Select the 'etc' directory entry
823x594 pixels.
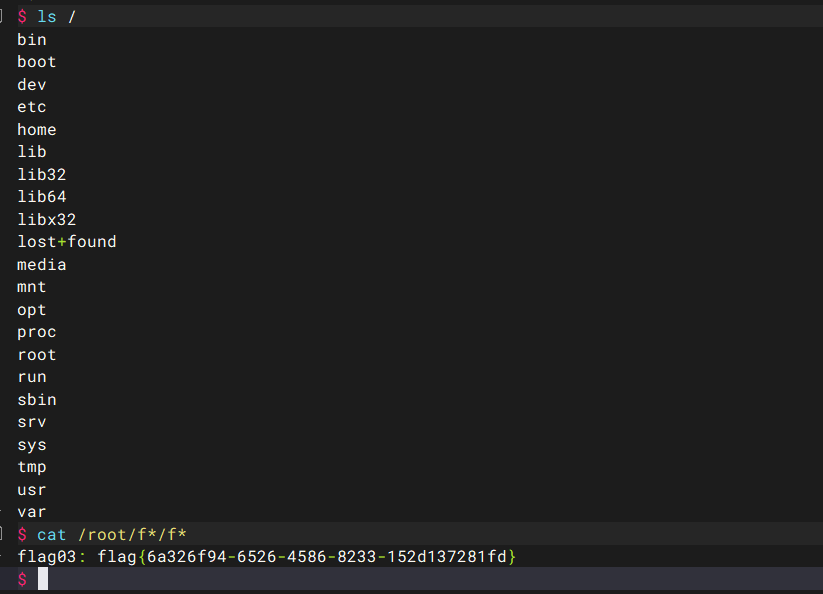point(31,107)
